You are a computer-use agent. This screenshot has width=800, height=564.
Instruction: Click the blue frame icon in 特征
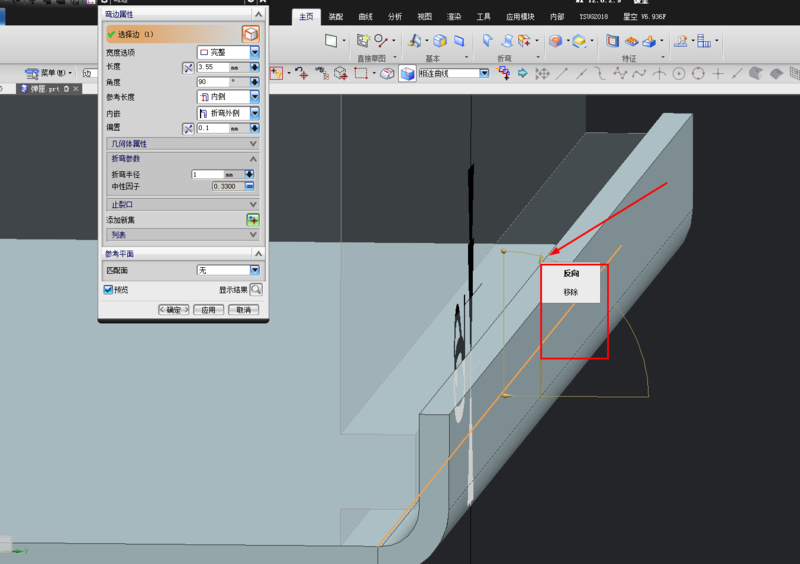(x=612, y=40)
